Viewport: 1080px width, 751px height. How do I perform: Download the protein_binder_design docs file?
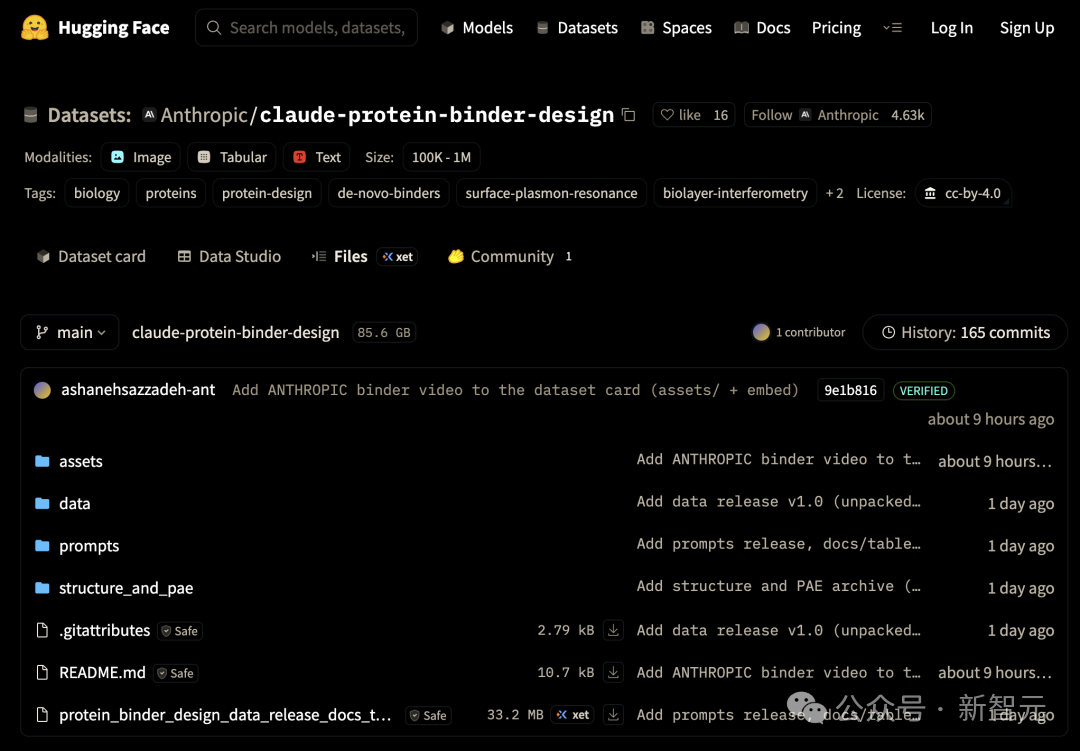pyautogui.click(x=613, y=715)
